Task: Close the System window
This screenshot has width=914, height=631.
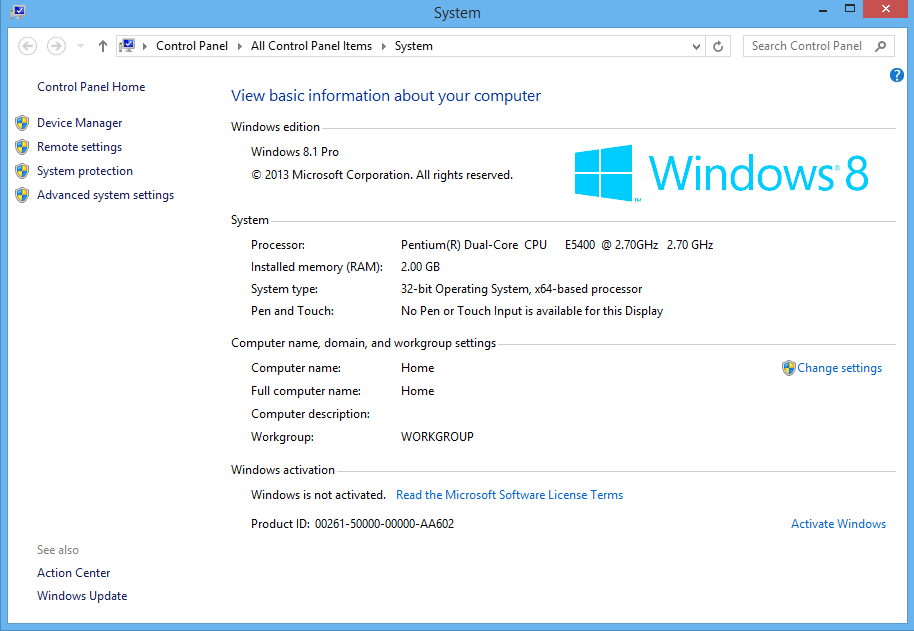Action: click(885, 9)
